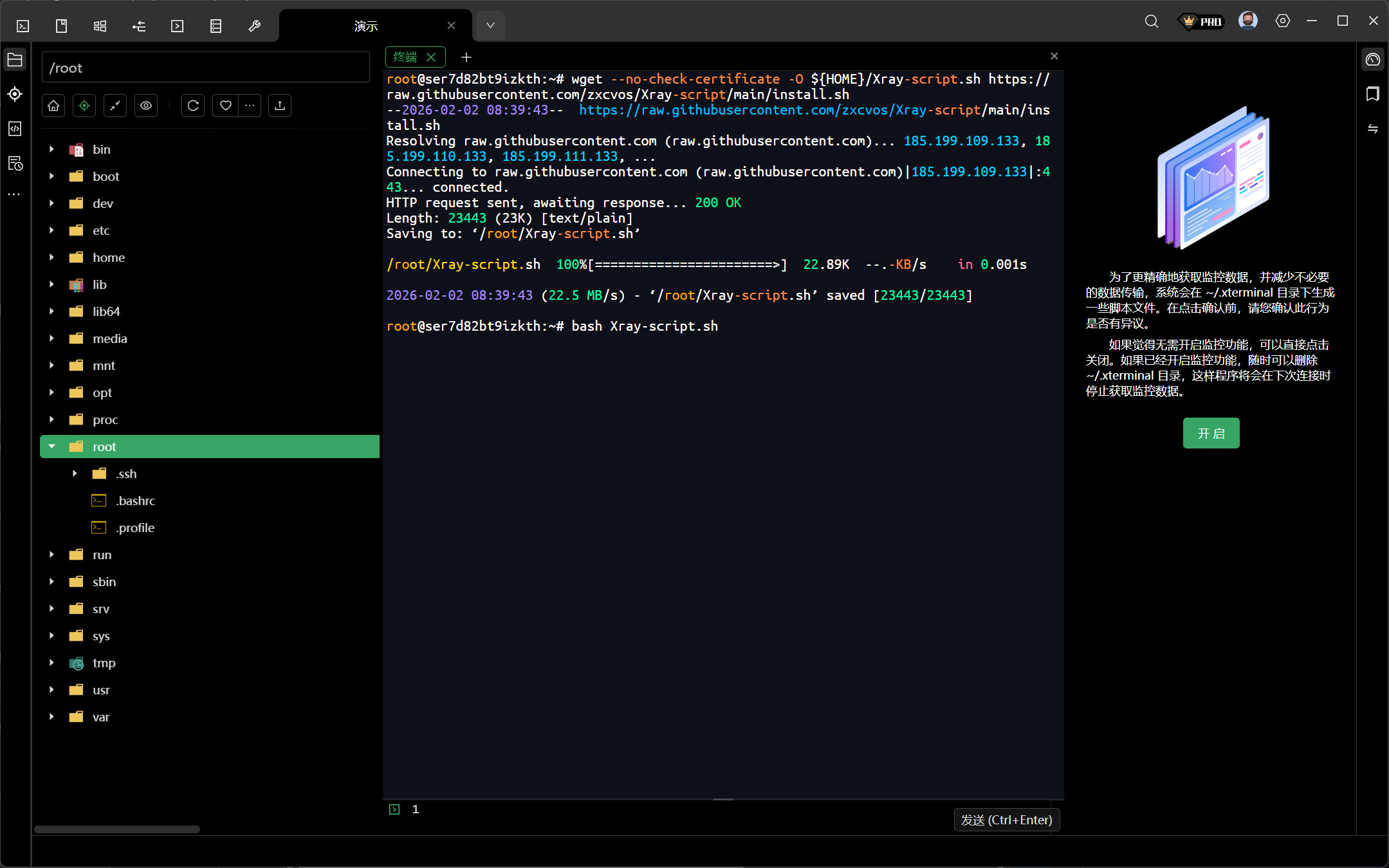Open the tab list dropdown chevron
The width and height of the screenshot is (1389, 868).
click(490, 26)
